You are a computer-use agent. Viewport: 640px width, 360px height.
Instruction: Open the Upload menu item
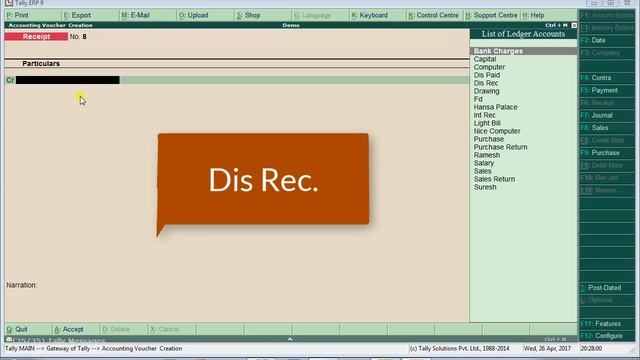coord(193,15)
